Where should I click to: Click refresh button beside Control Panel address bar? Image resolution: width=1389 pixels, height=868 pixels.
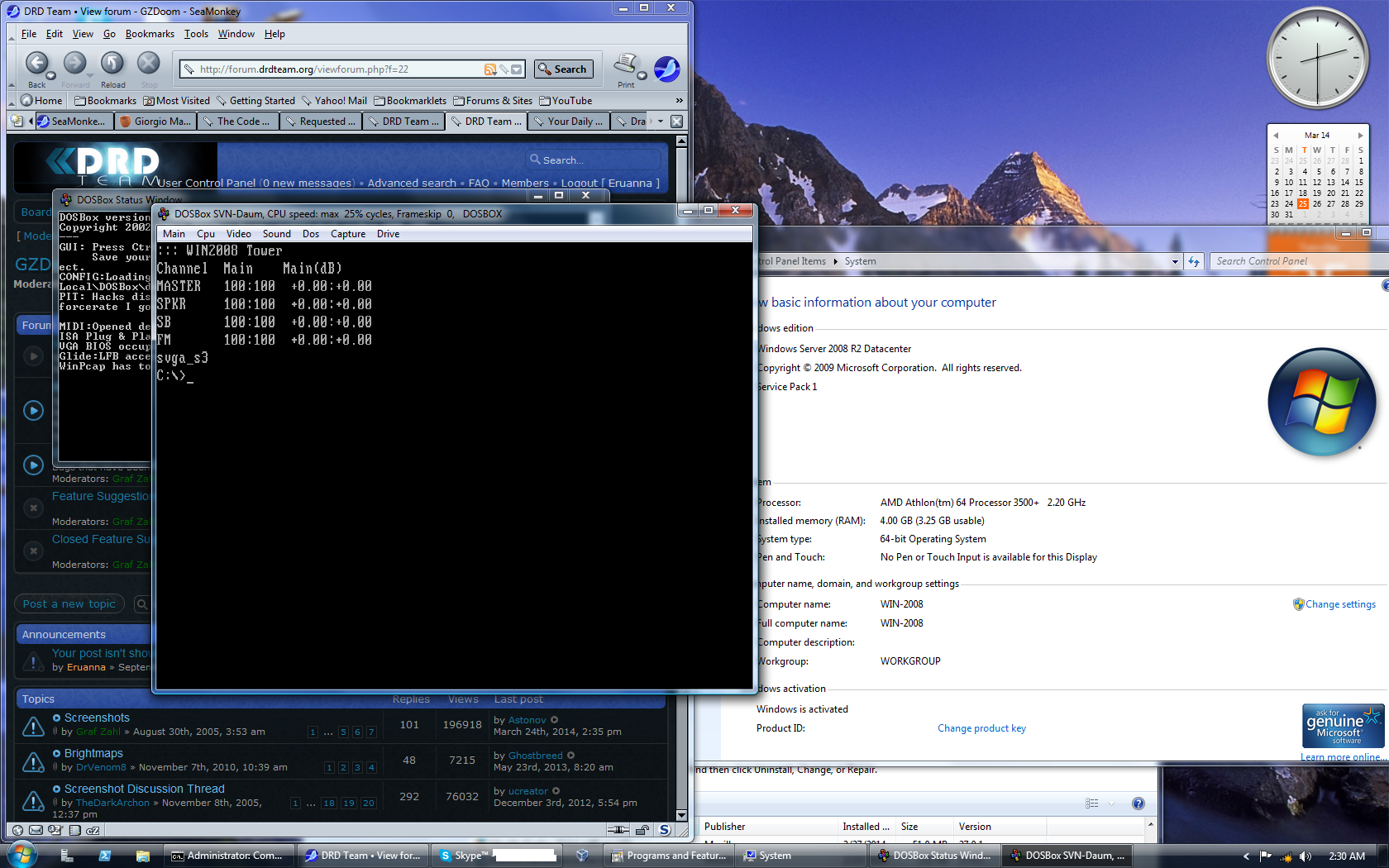1194,261
